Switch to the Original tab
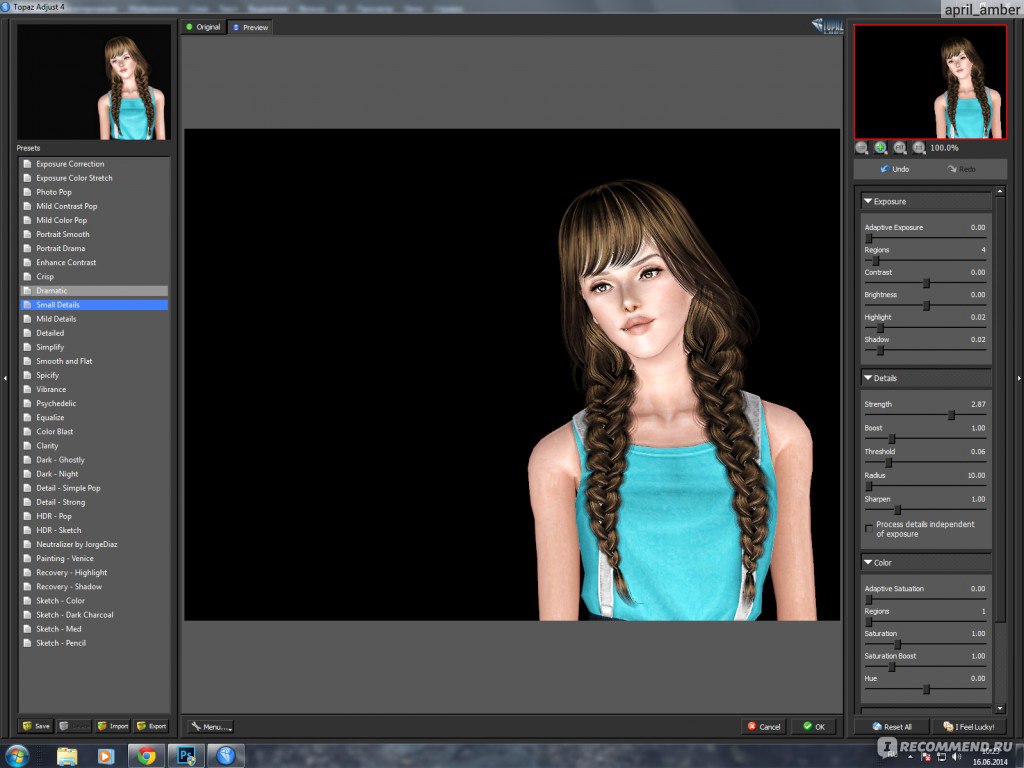Viewport: 1024px width, 768px height. tap(203, 27)
